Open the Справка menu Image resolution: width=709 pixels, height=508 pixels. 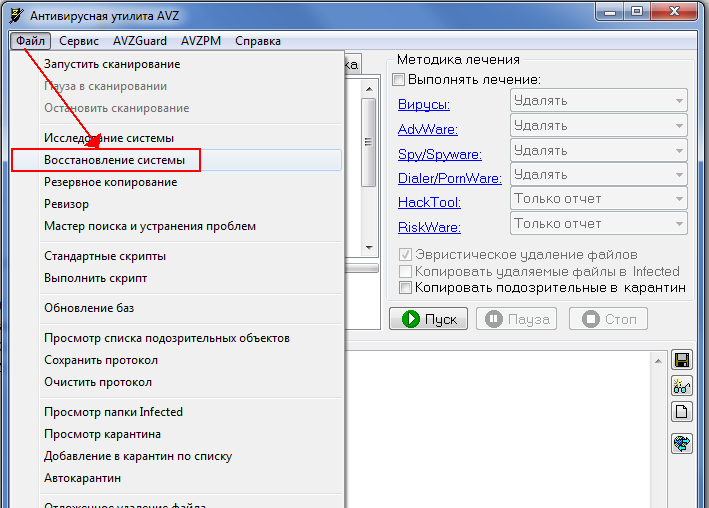(x=258, y=41)
